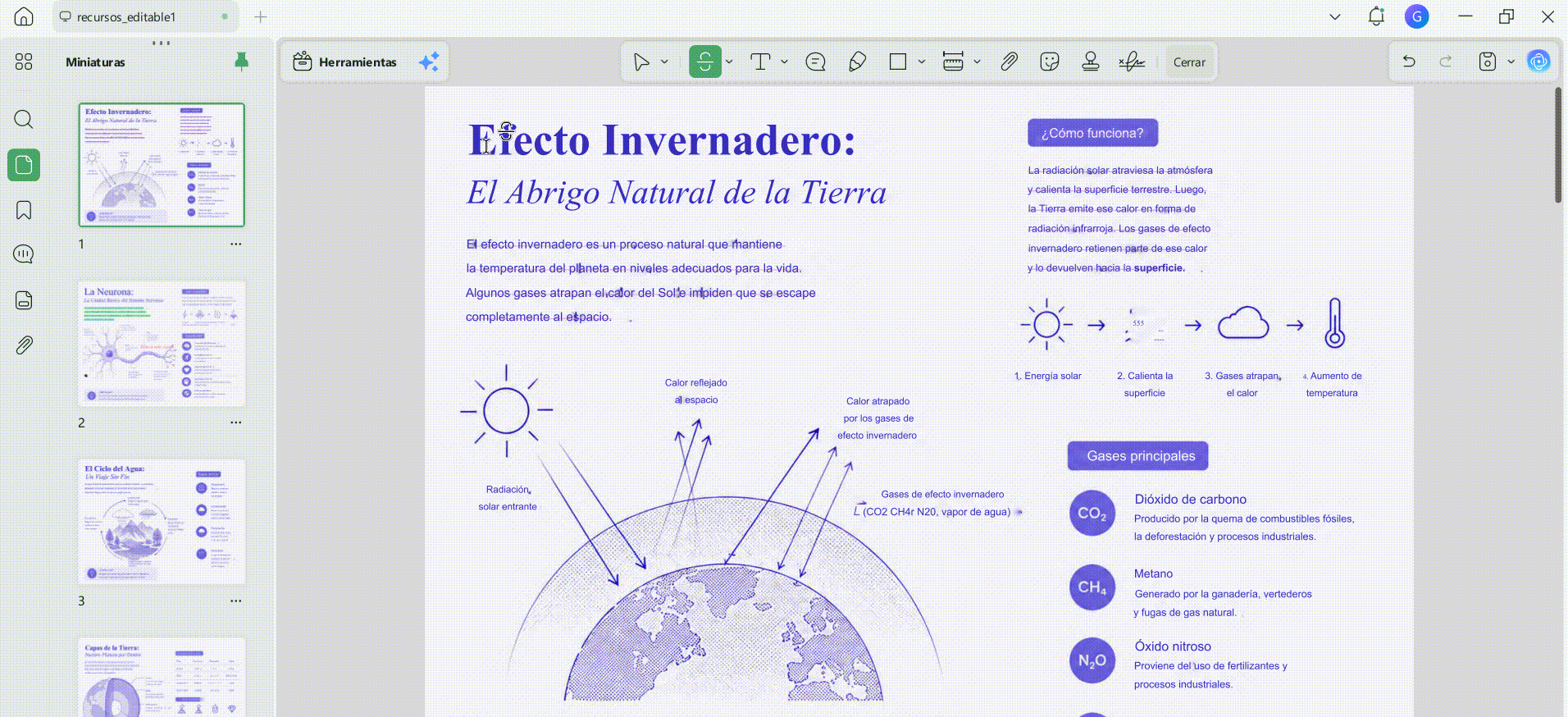1568x717 pixels.
Task: Expand the pointer tool options
Action: click(x=664, y=62)
